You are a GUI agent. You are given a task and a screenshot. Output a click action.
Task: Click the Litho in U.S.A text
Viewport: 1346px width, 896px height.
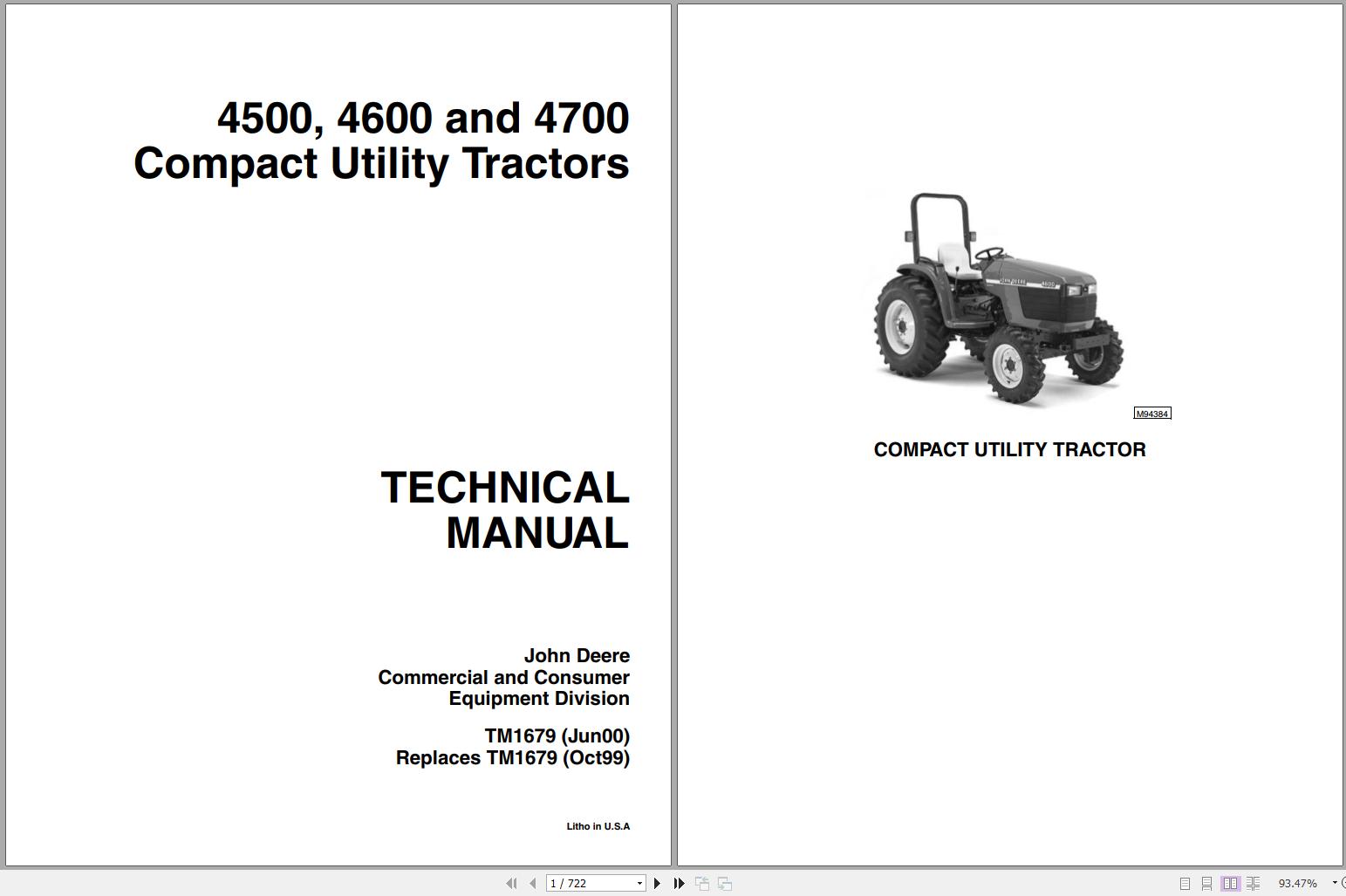[x=598, y=826]
